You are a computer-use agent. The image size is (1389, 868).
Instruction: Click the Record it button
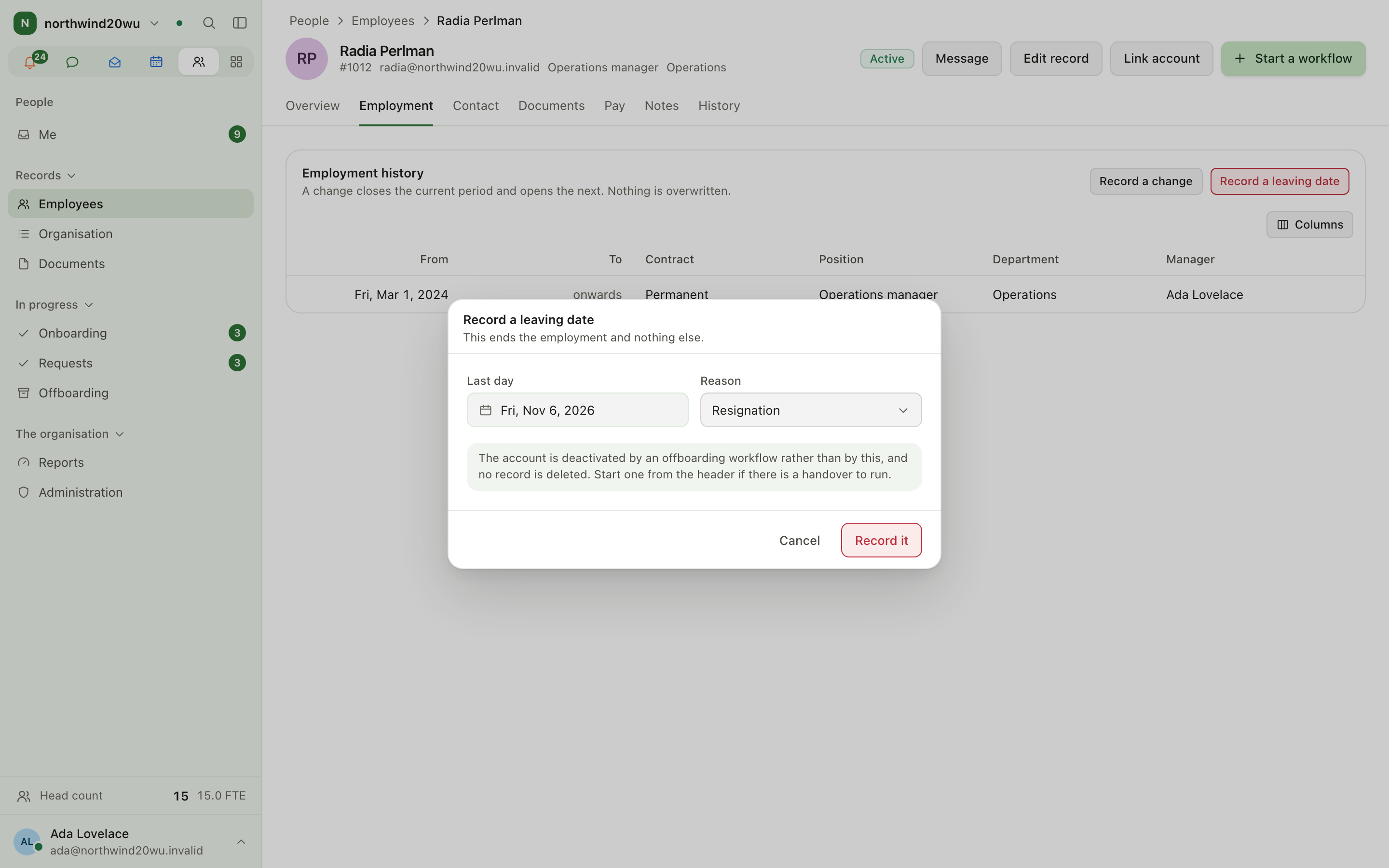pyautogui.click(x=881, y=540)
